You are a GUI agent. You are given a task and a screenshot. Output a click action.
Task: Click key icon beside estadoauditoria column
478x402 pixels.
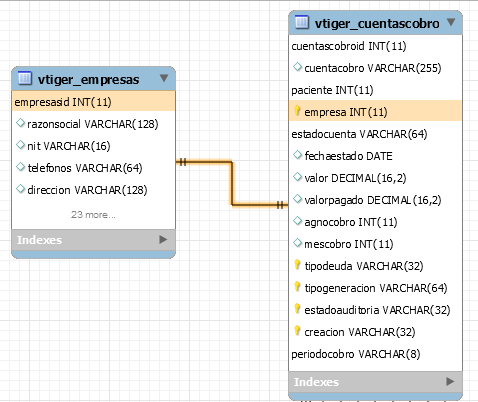(x=297, y=309)
